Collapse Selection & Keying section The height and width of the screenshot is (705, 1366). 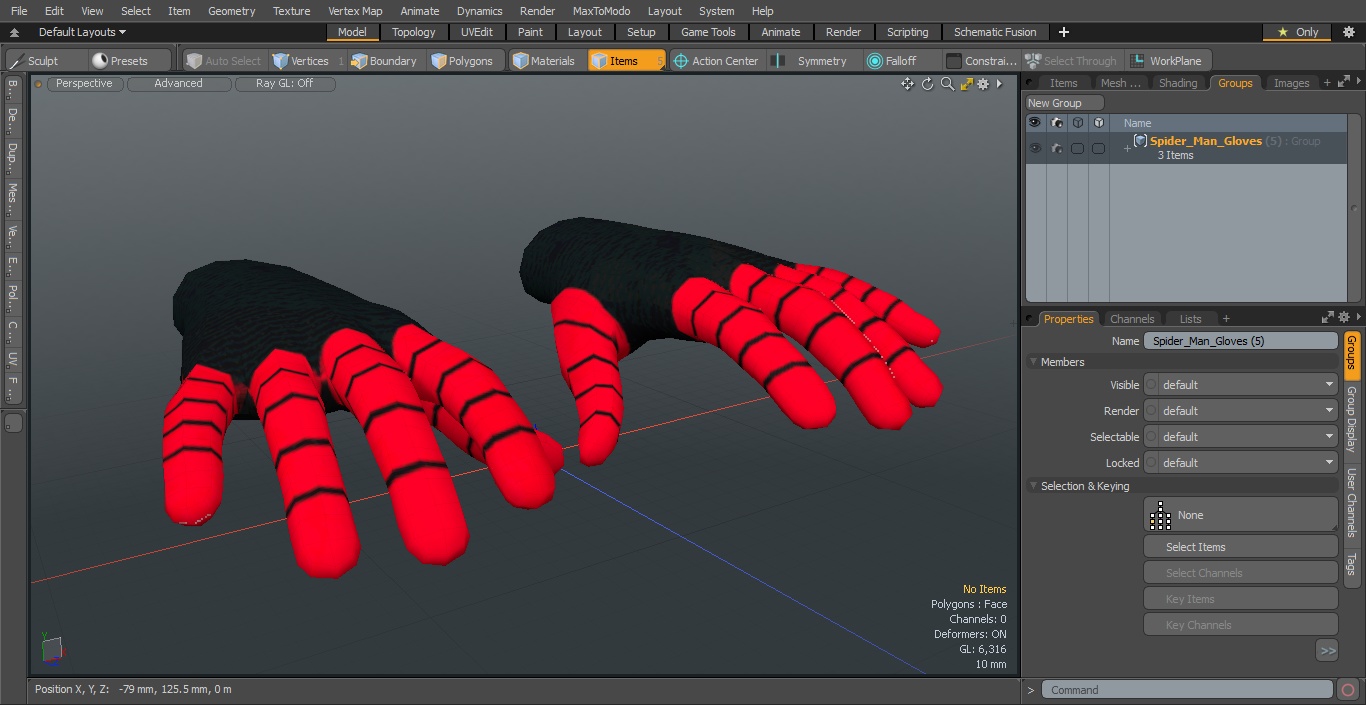point(1033,486)
